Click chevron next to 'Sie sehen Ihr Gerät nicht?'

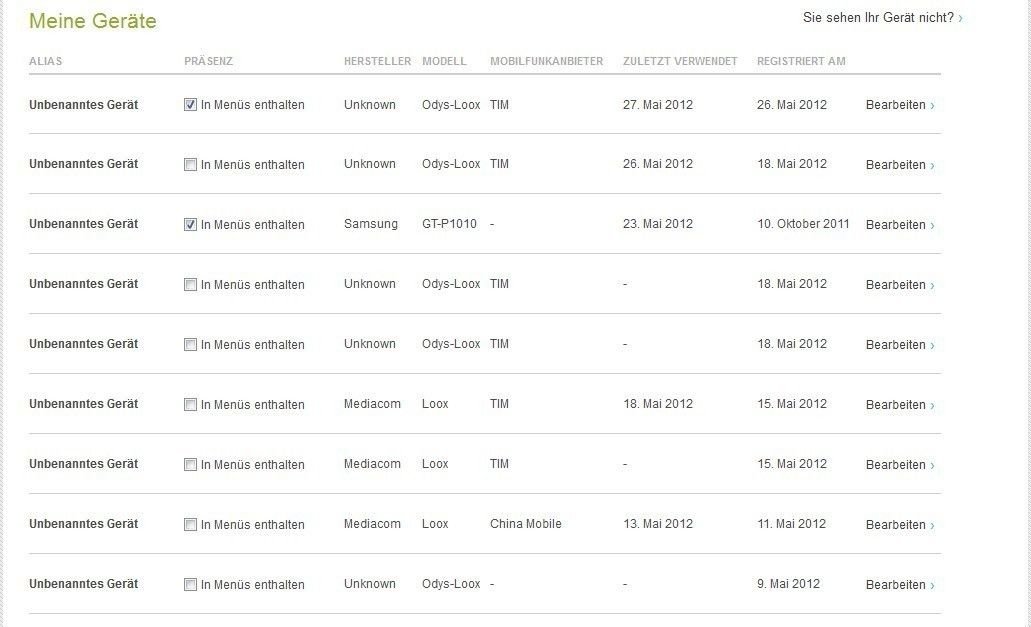(x=960, y=18)
